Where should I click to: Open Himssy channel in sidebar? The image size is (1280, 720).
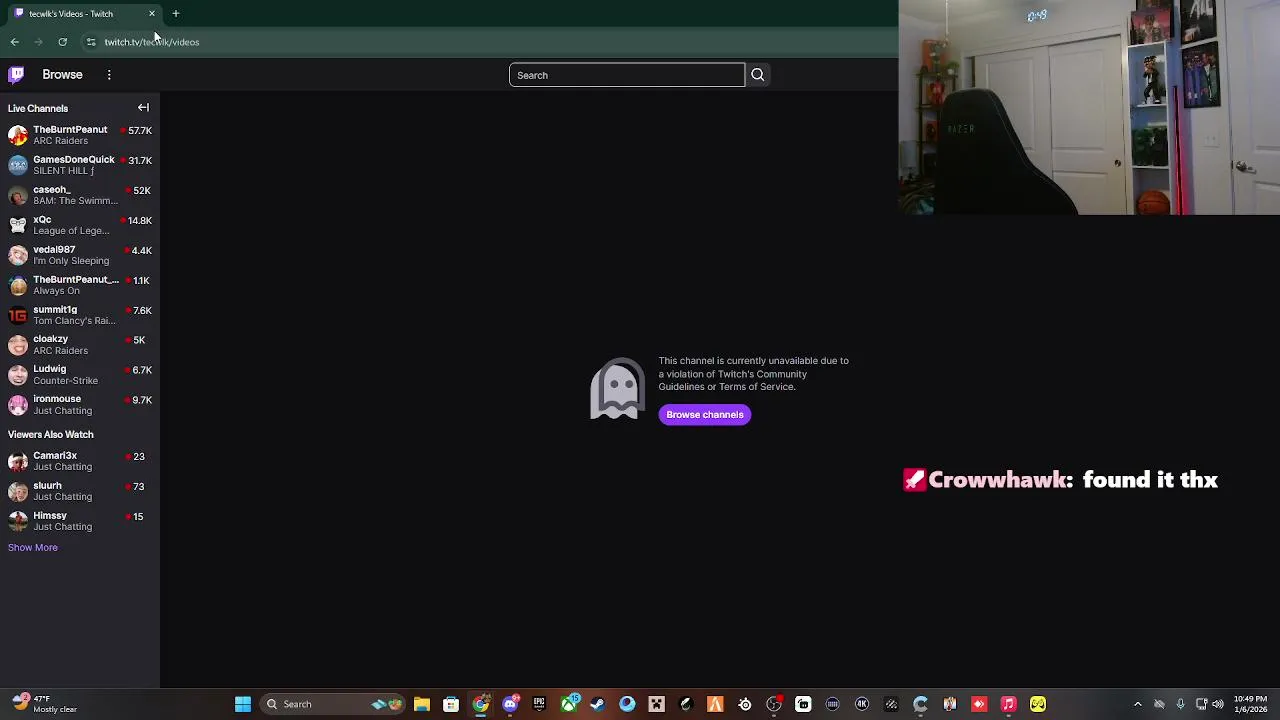(x=80, y=521)
